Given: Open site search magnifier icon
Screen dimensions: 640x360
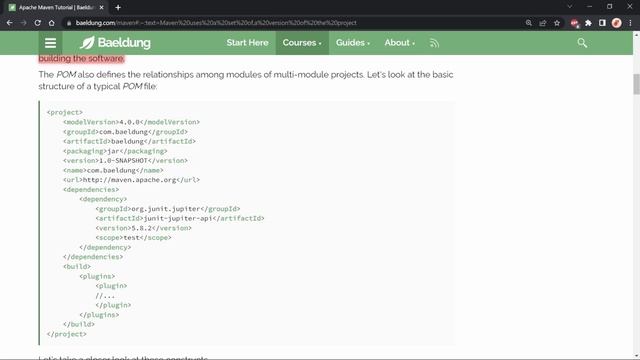Looking at the screenshot, I should [x=582, y=43].
